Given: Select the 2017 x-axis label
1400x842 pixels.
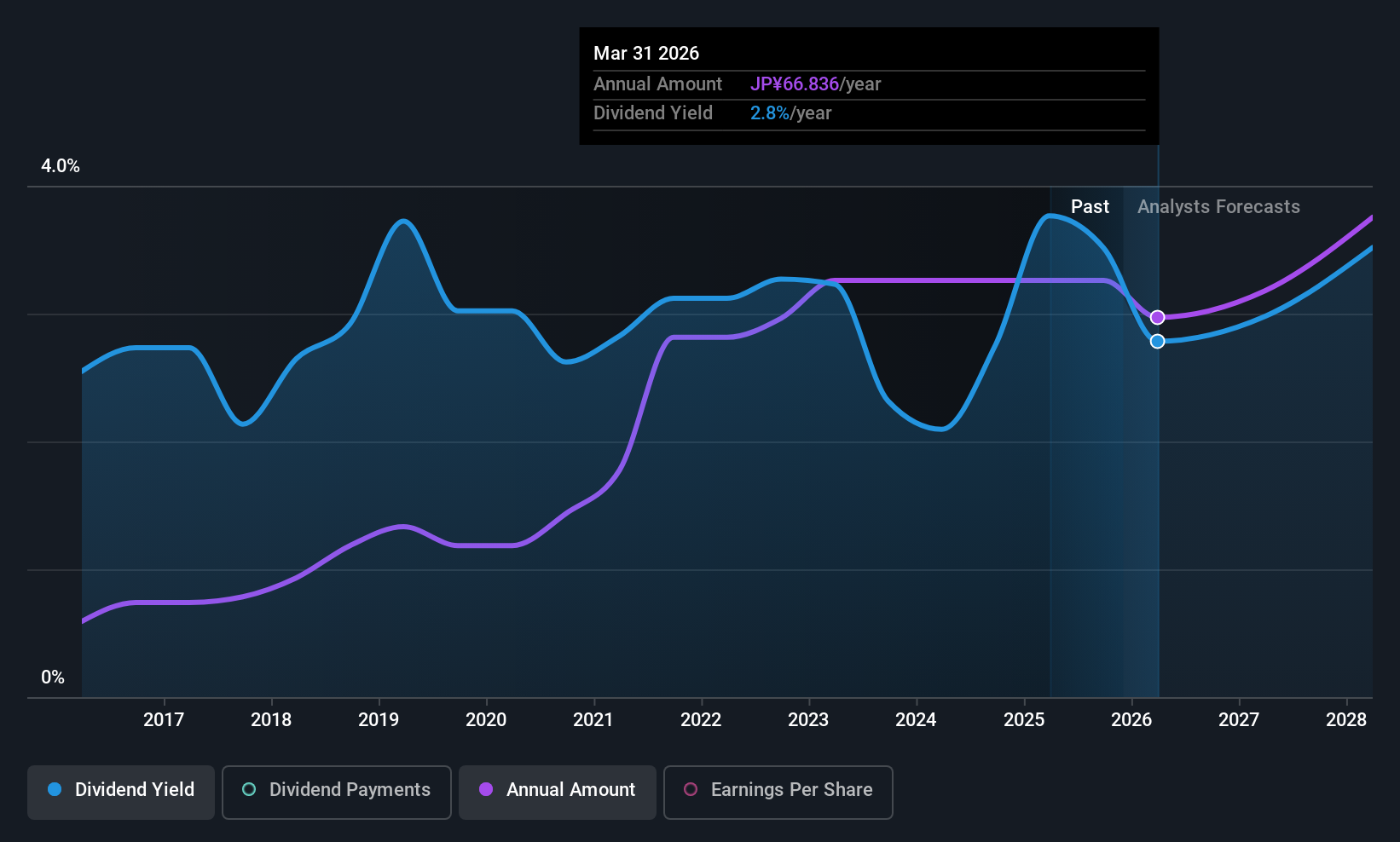Looking at the screenshot, I should tap(164, 720).
